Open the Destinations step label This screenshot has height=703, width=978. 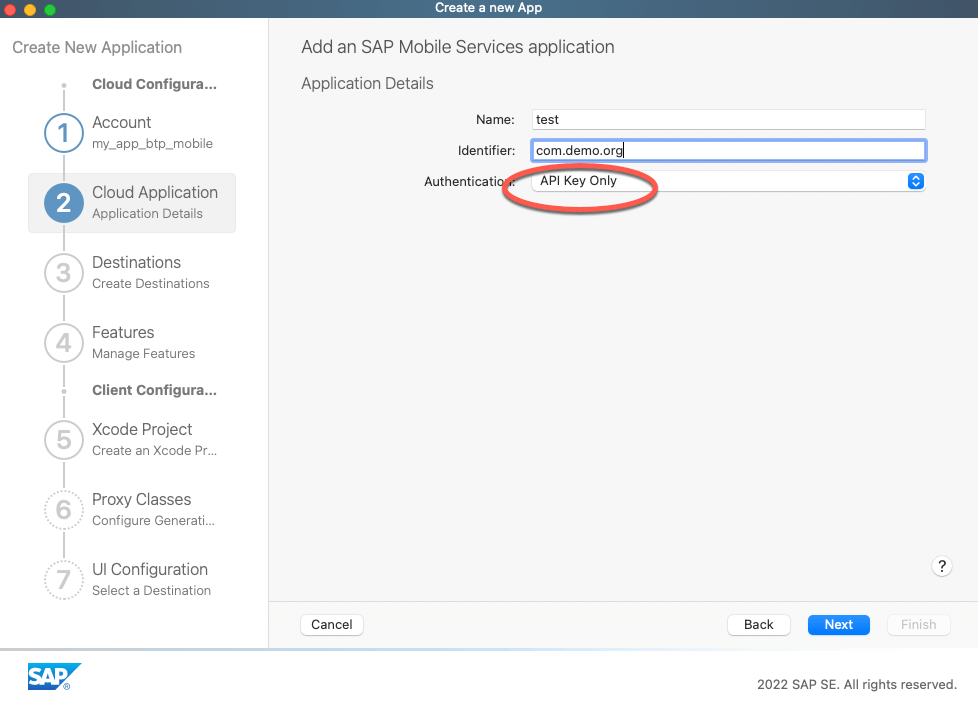click(x=137, y=262)
